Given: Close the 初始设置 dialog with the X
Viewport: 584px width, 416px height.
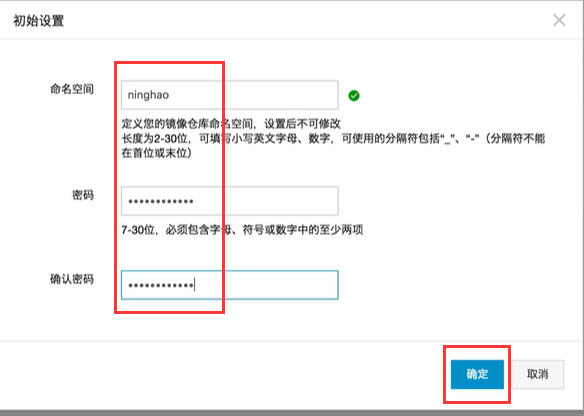Looking at the screenshot, I should click(559, 20).
